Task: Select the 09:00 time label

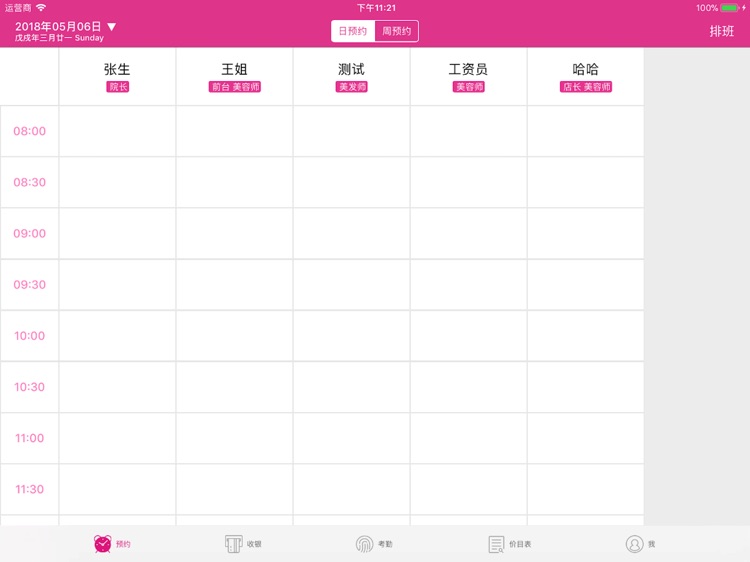Action: (x=30, y=233)
